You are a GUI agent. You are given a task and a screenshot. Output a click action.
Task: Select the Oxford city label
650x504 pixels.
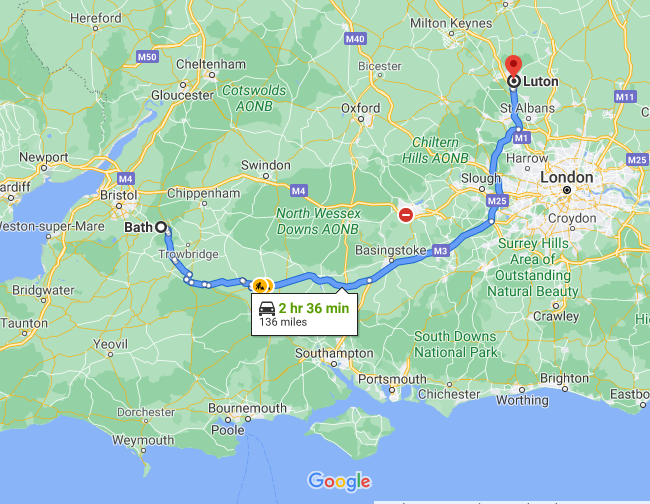pyautogui.click(x=360, y=108)
